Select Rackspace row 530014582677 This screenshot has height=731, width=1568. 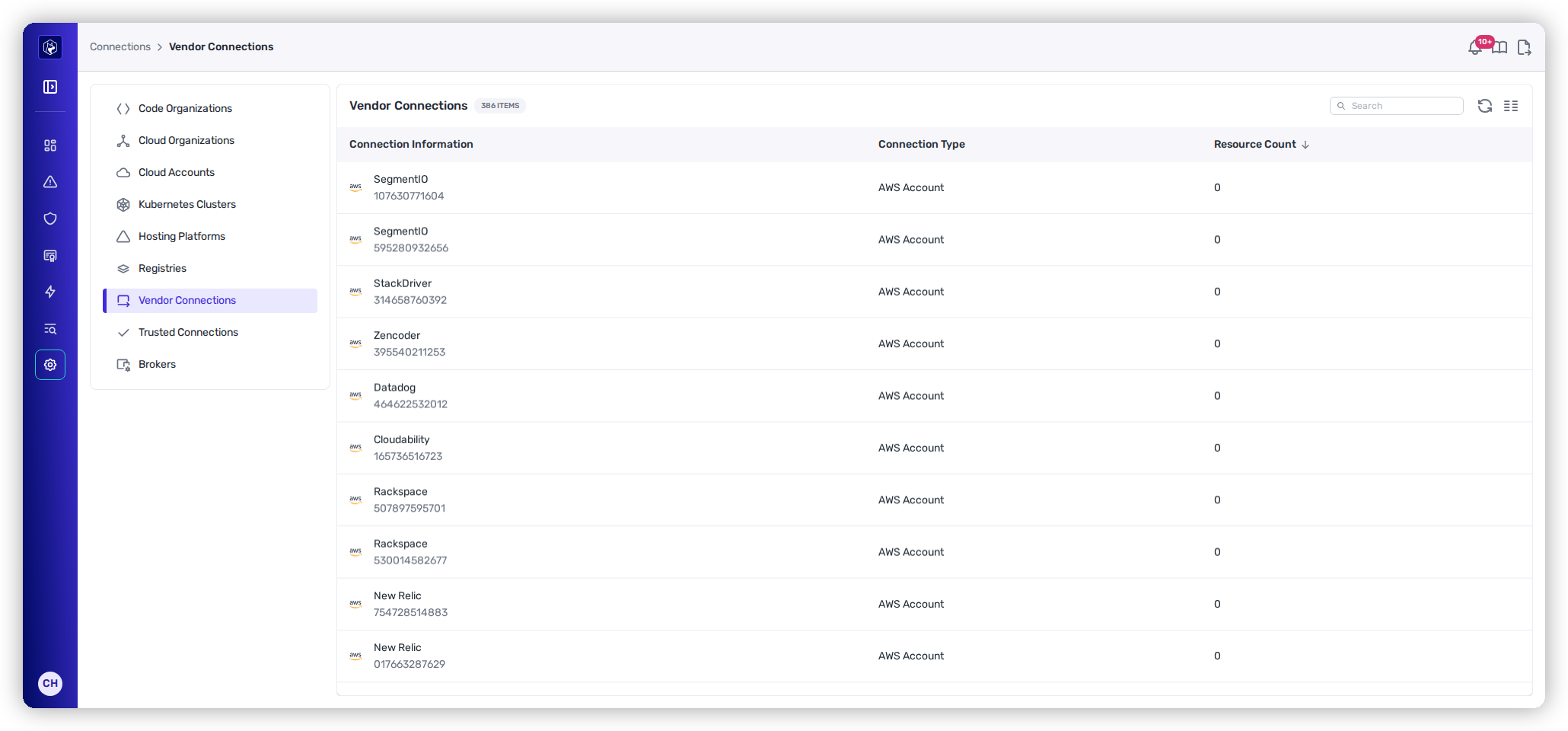coord(934,552)
